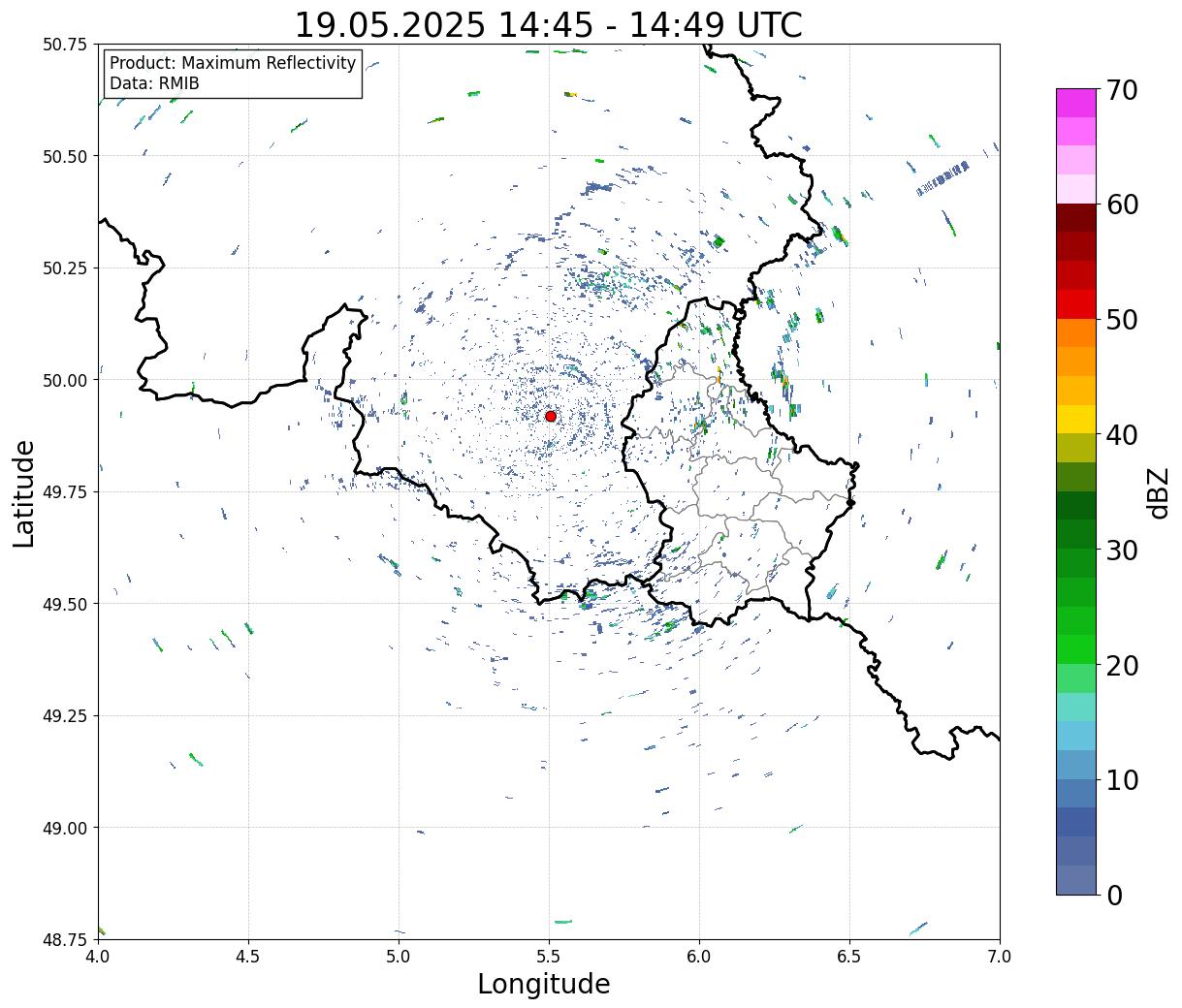Click the 'Data: RMIB' text
1182x1008 pixels.
pos(154,83)
